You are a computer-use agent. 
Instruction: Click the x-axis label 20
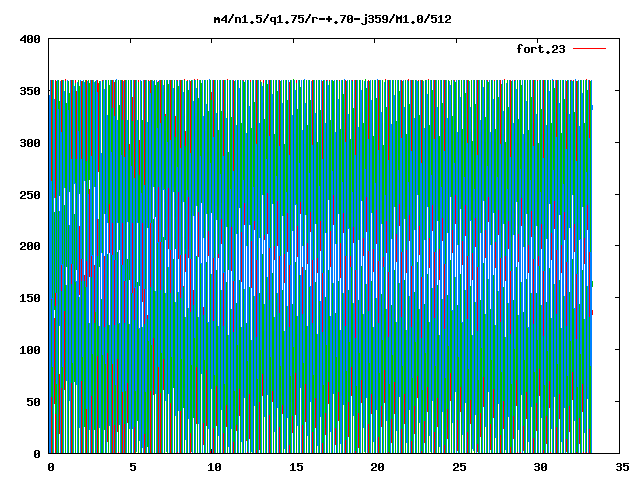tap(378, 467)
